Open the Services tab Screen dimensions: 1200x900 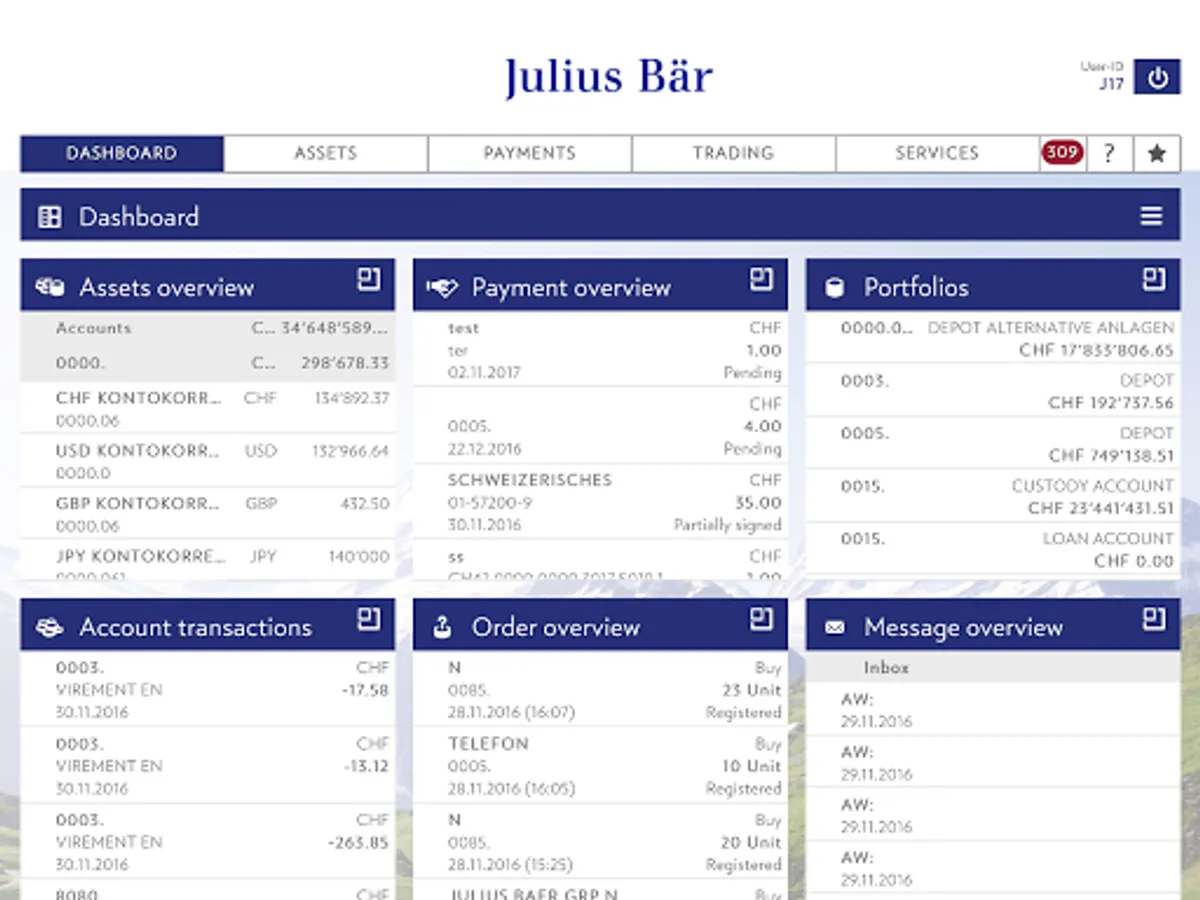point(937,154)
